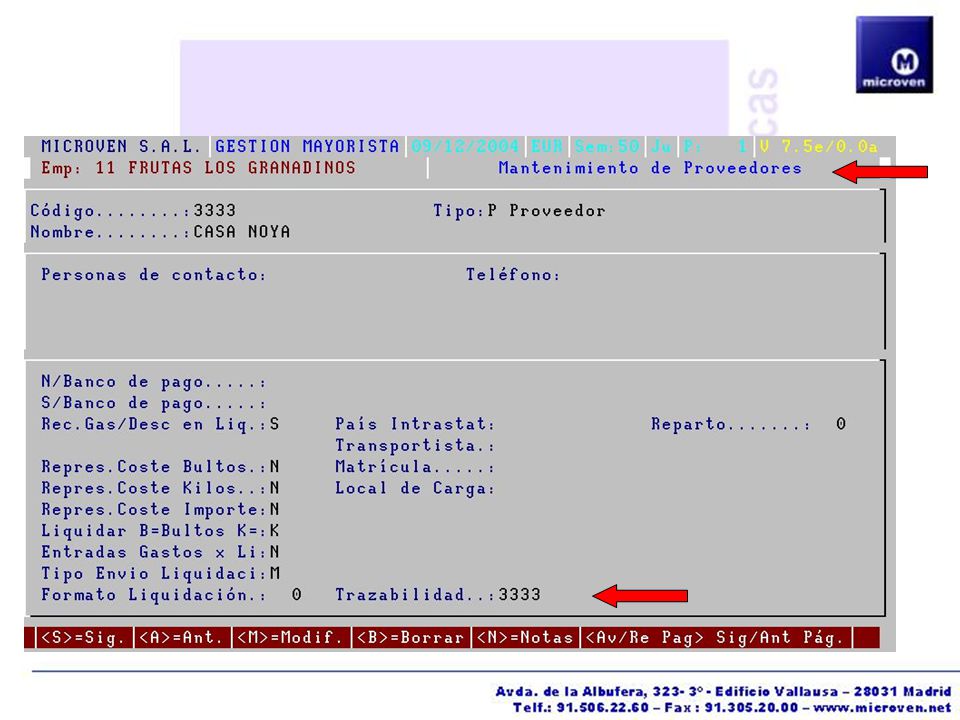960x720 pixels.
Task: Click the Repres.Coste Importe value N
Action: (275, 509)
